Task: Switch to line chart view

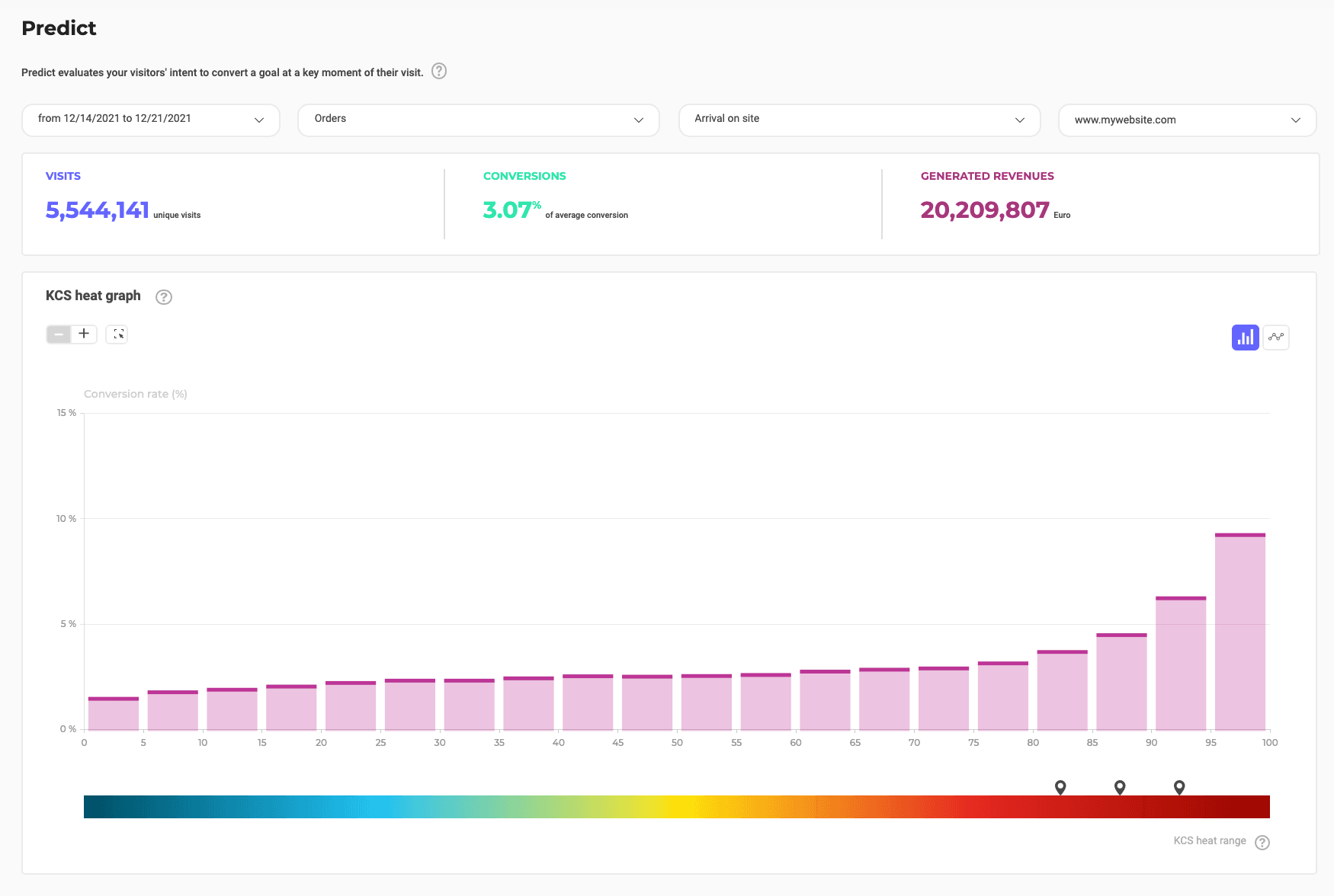Action: 1276,338
